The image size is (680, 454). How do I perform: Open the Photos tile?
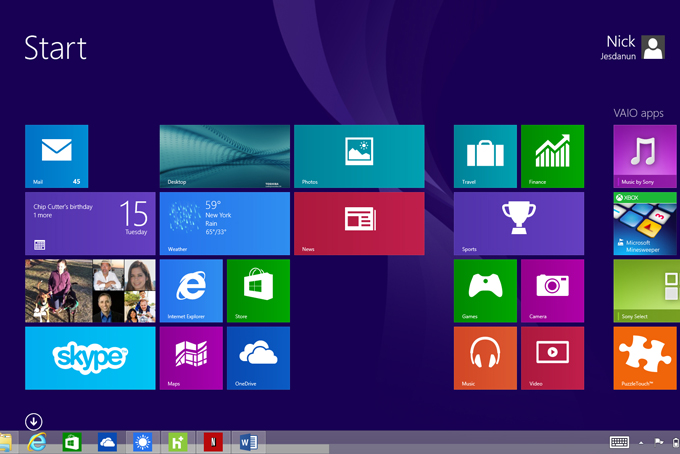tap(359, 156)
